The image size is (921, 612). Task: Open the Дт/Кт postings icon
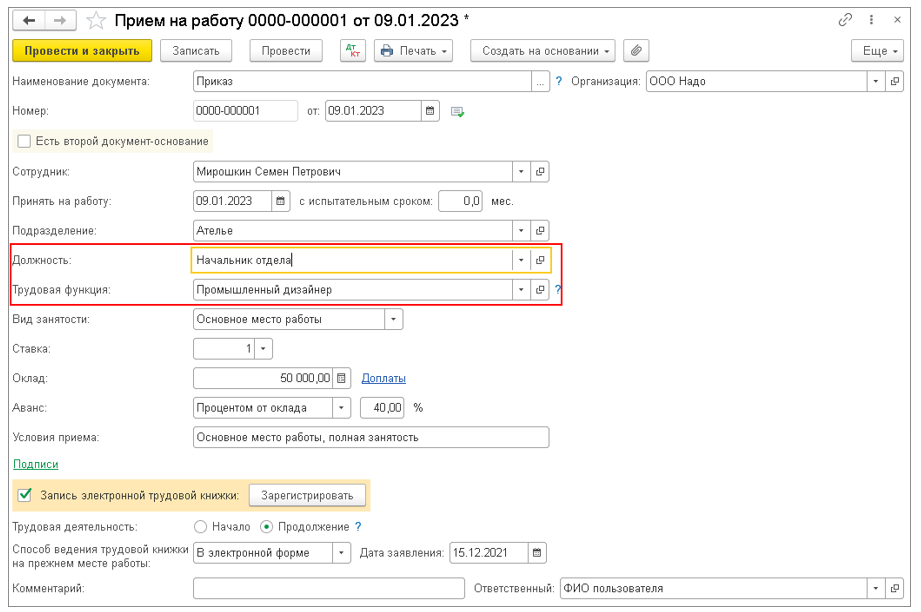[x=353, y=51]
